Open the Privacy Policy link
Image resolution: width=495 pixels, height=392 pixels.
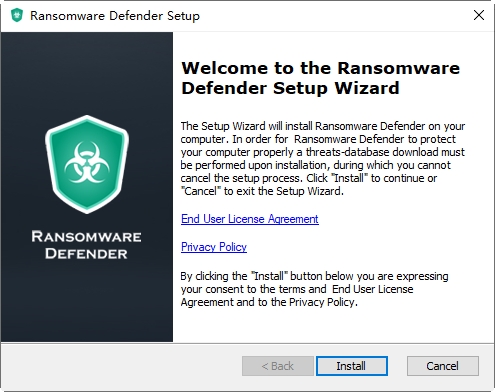pos(214,247)
